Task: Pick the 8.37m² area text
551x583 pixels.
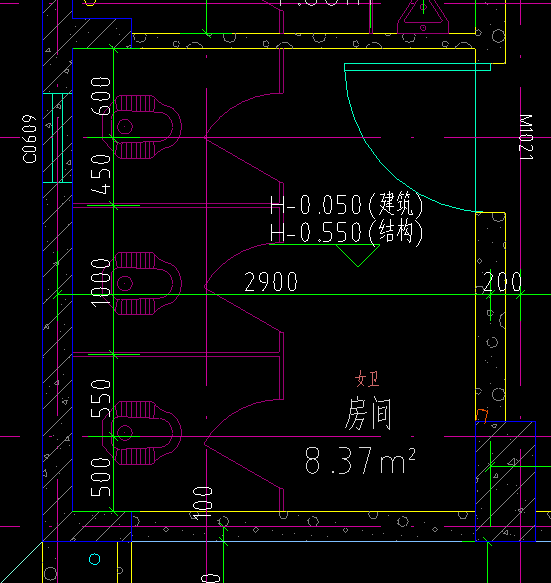Action: (360, 460)
